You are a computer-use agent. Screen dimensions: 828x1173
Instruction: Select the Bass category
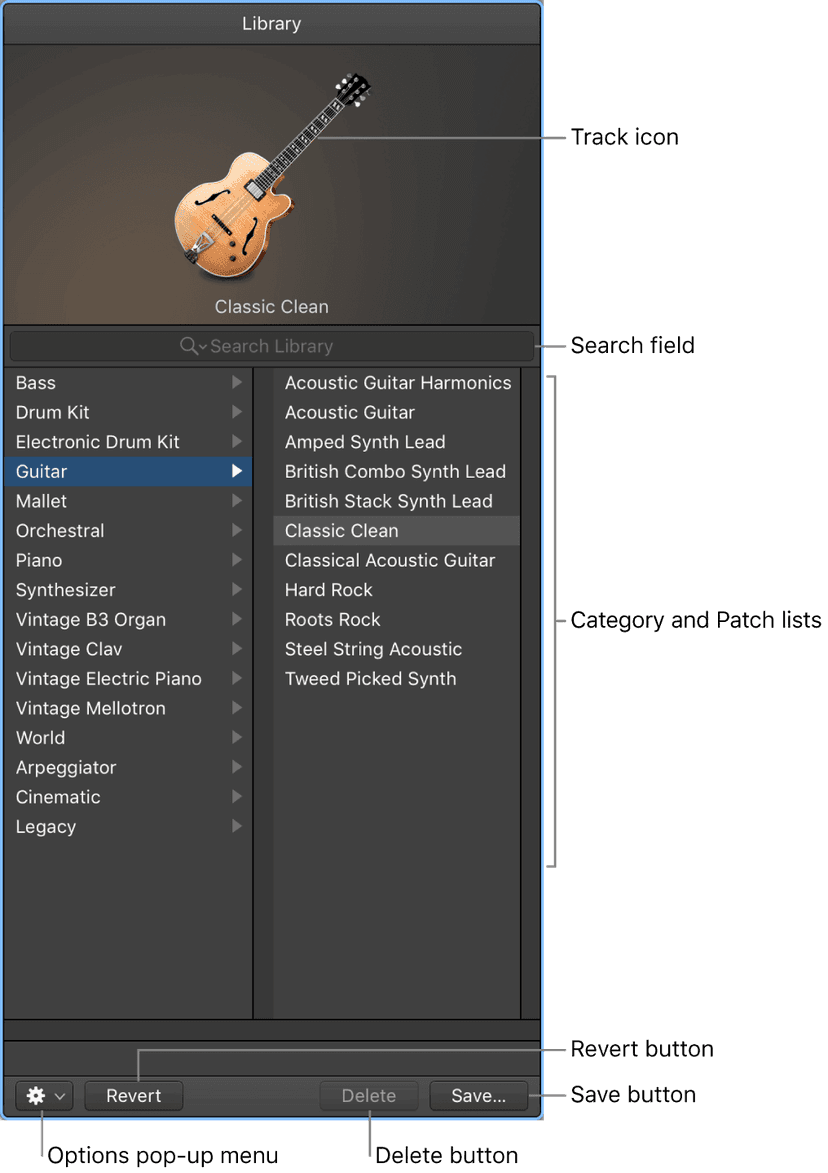tap(128, 383)
